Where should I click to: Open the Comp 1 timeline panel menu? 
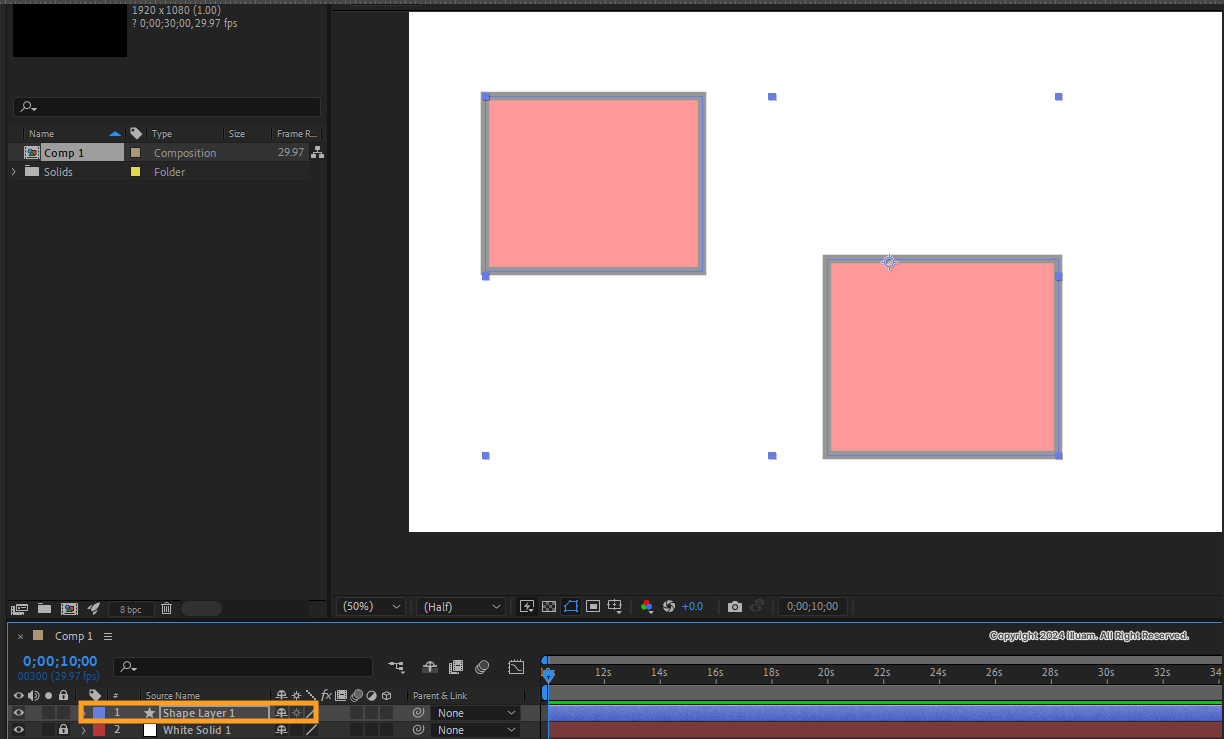pos(108,636)
